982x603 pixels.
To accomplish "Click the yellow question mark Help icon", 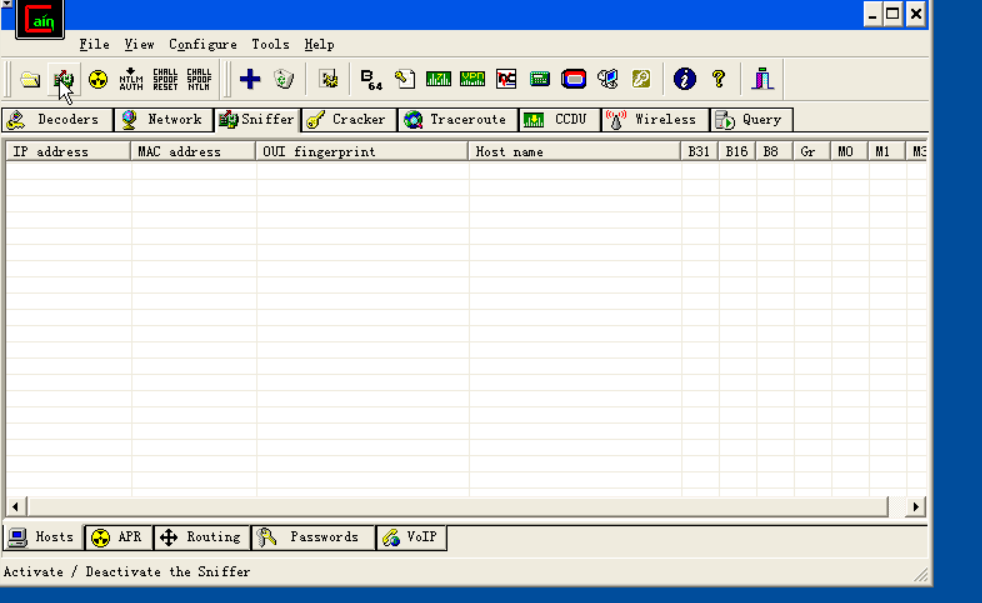I will (718, 79).
